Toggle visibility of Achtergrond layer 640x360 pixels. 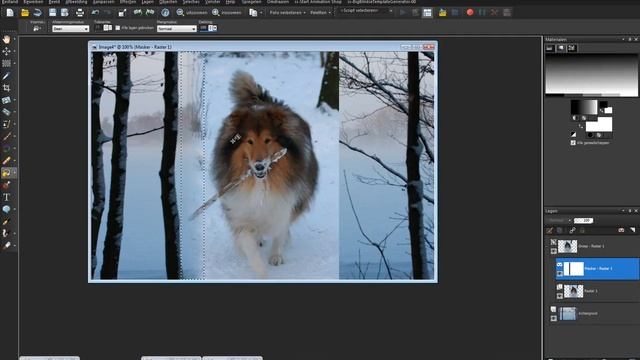(x=553, y=318)
